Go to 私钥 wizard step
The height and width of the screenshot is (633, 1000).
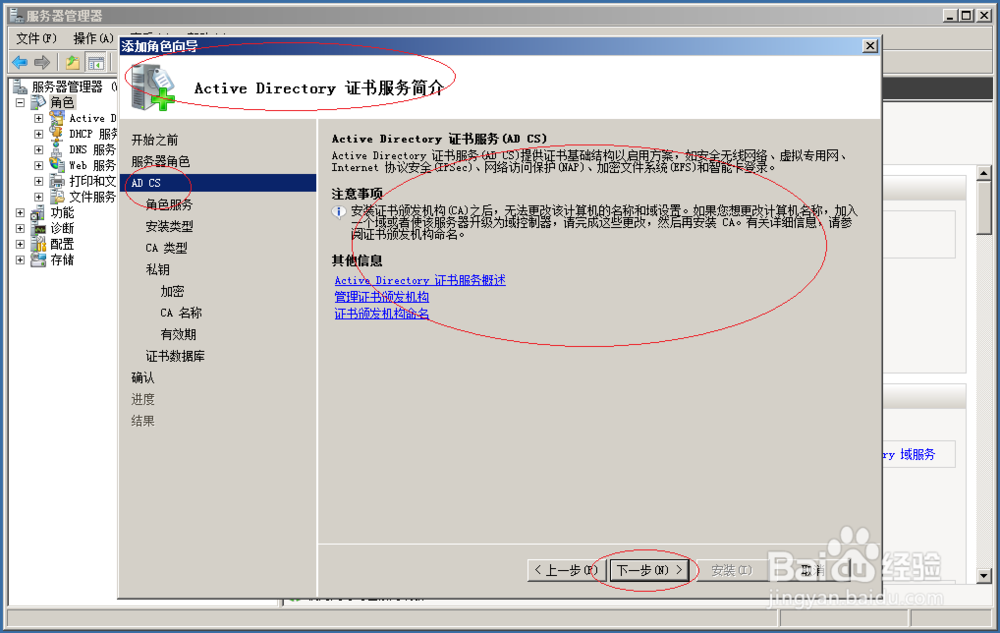tap(158, 270)
